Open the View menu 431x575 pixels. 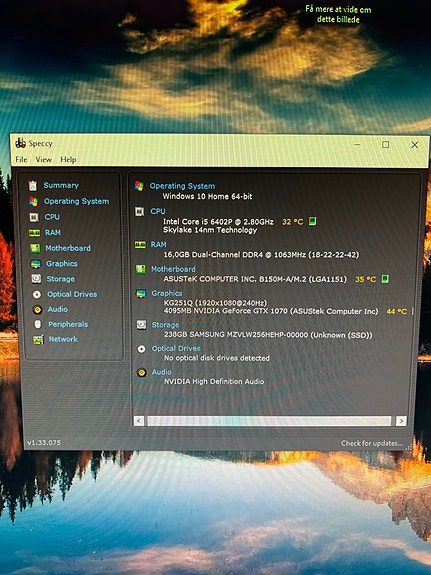pos(44,160)
